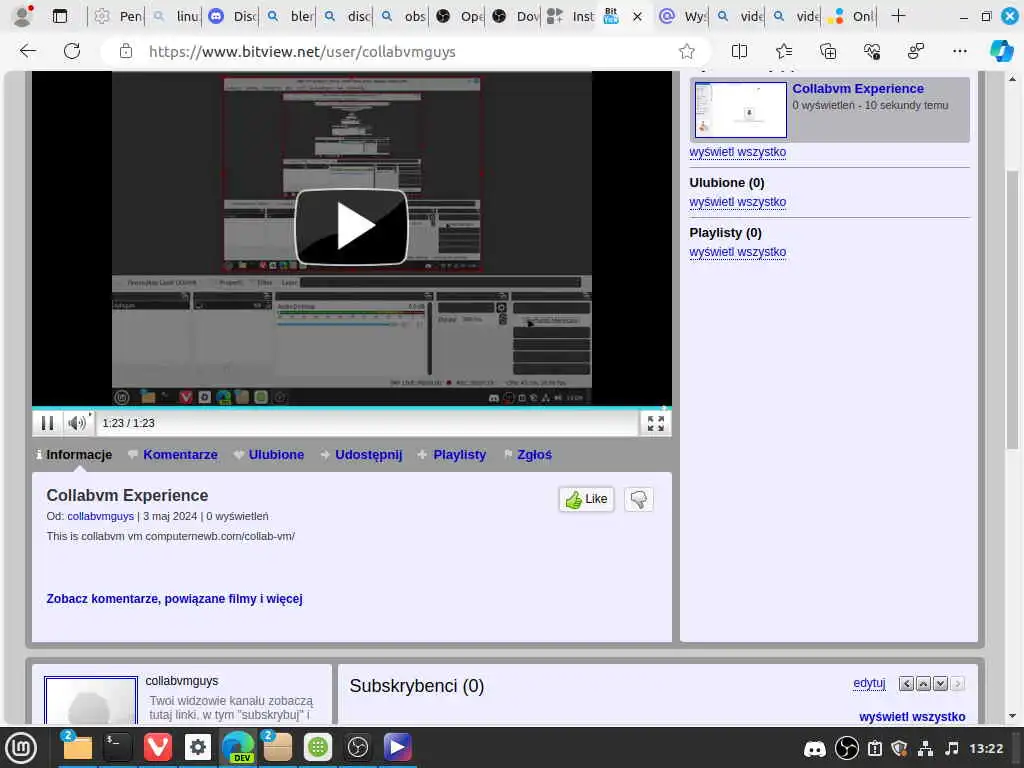Viewport: 1024px width, 768px height.
Task: Switch to the Onl tab
Action: pyautogui.click(x=852, y=16)
